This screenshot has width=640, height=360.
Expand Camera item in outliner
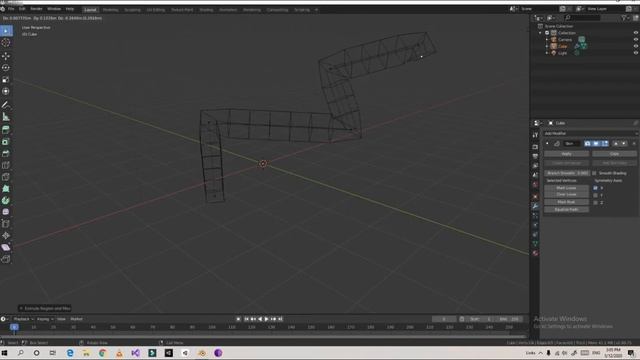pyautogui.click(x=547, y=40)
